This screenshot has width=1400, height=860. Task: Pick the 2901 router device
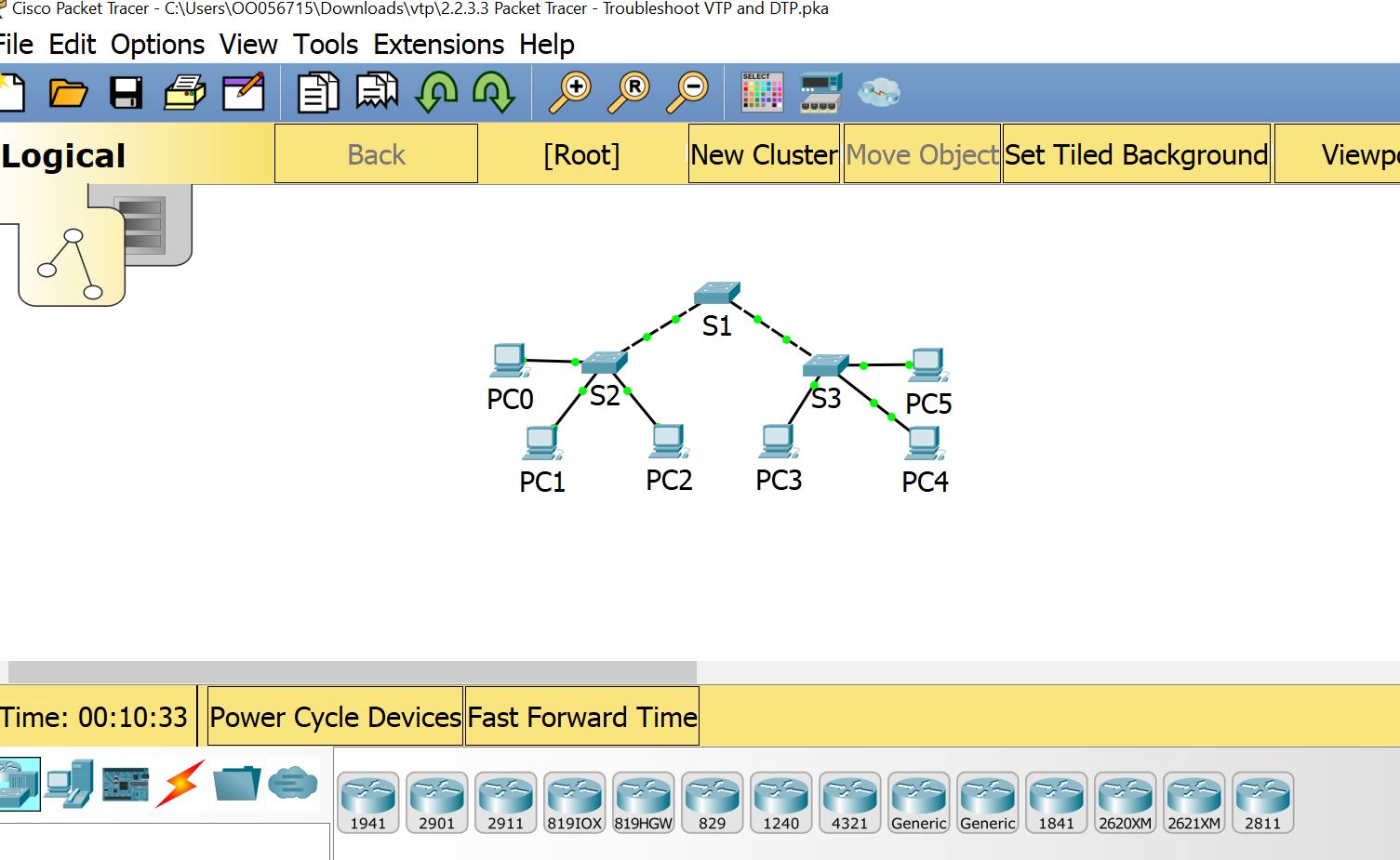437,802
